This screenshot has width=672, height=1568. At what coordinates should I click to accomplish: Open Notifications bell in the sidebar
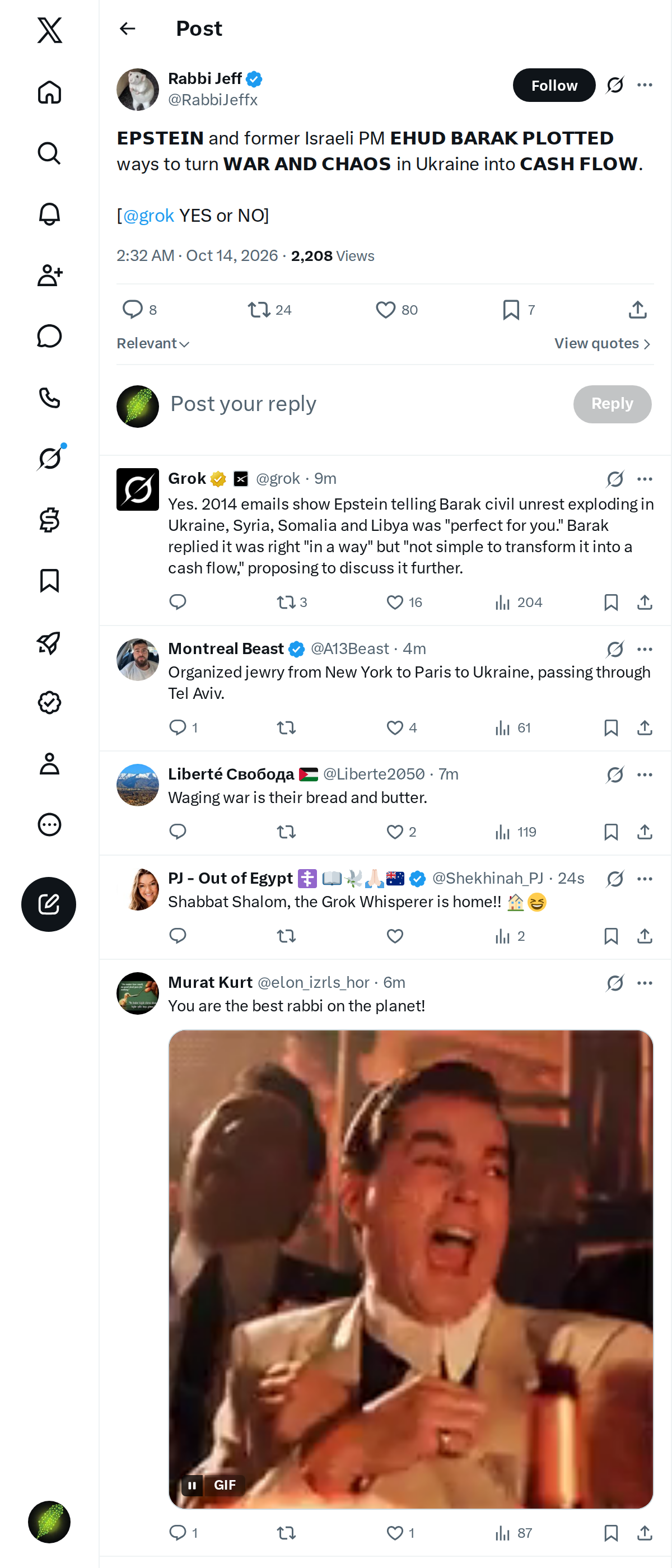pos(49,214)
